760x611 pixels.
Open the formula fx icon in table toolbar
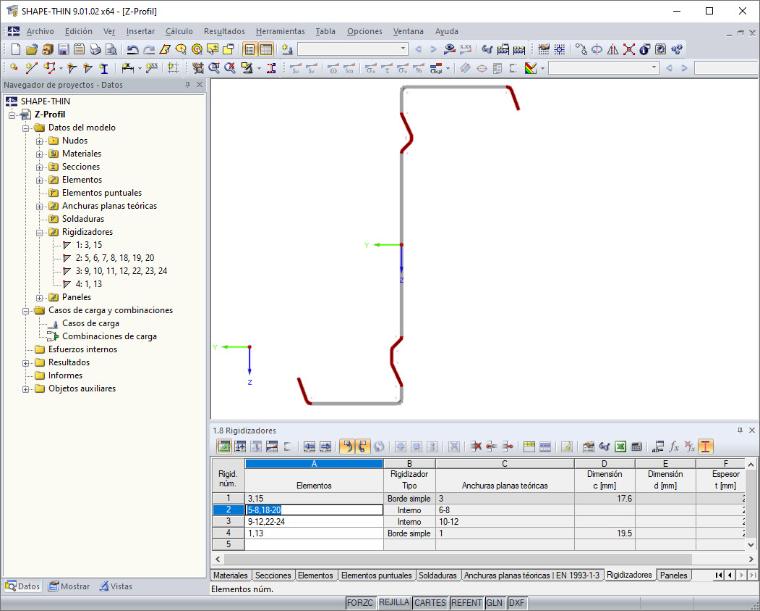(674, 447)
